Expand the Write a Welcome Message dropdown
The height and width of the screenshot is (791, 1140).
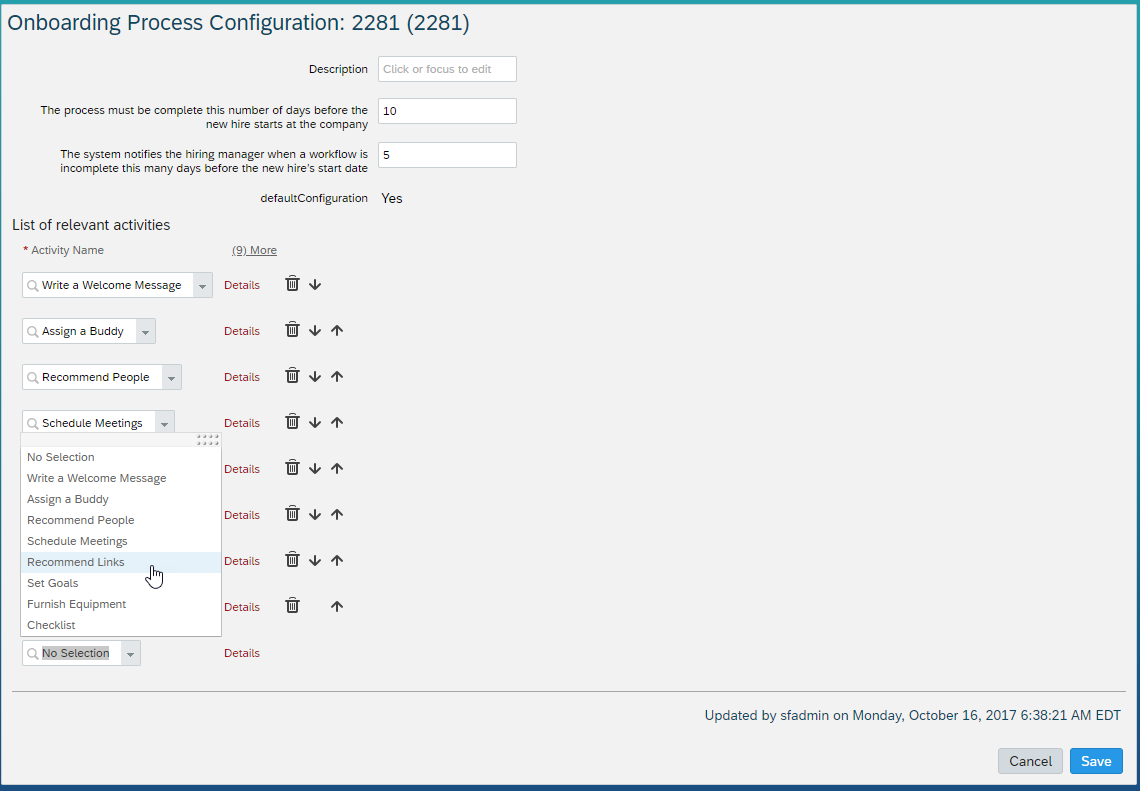pyautogui.click(x=203, y=285)
